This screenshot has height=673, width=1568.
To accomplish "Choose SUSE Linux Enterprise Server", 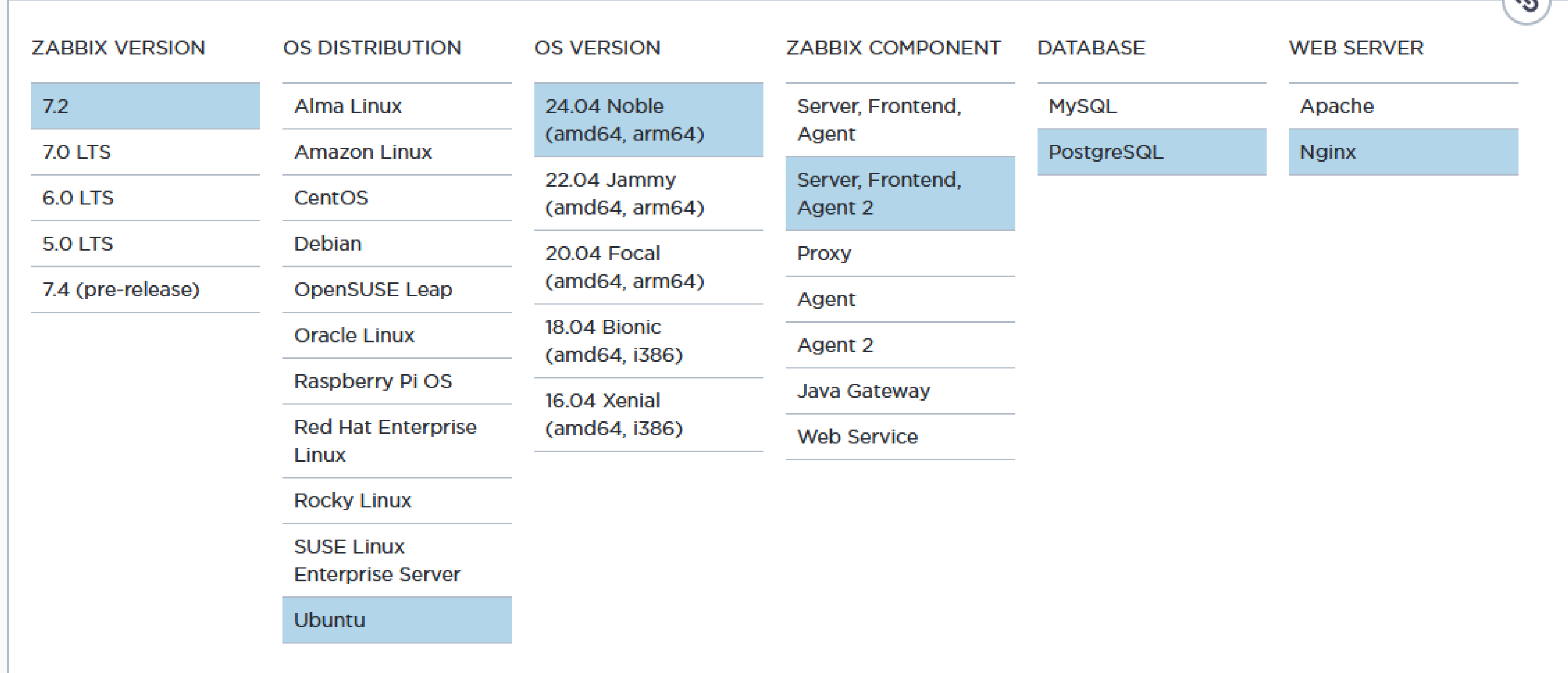I will [396, 560].
